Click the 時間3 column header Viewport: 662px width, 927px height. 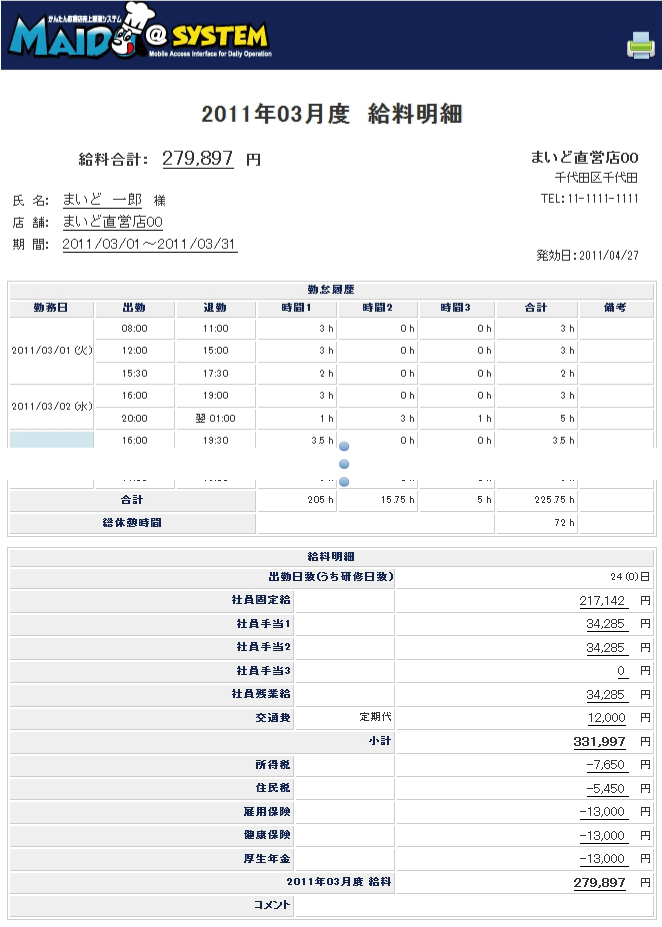(456, 308)
